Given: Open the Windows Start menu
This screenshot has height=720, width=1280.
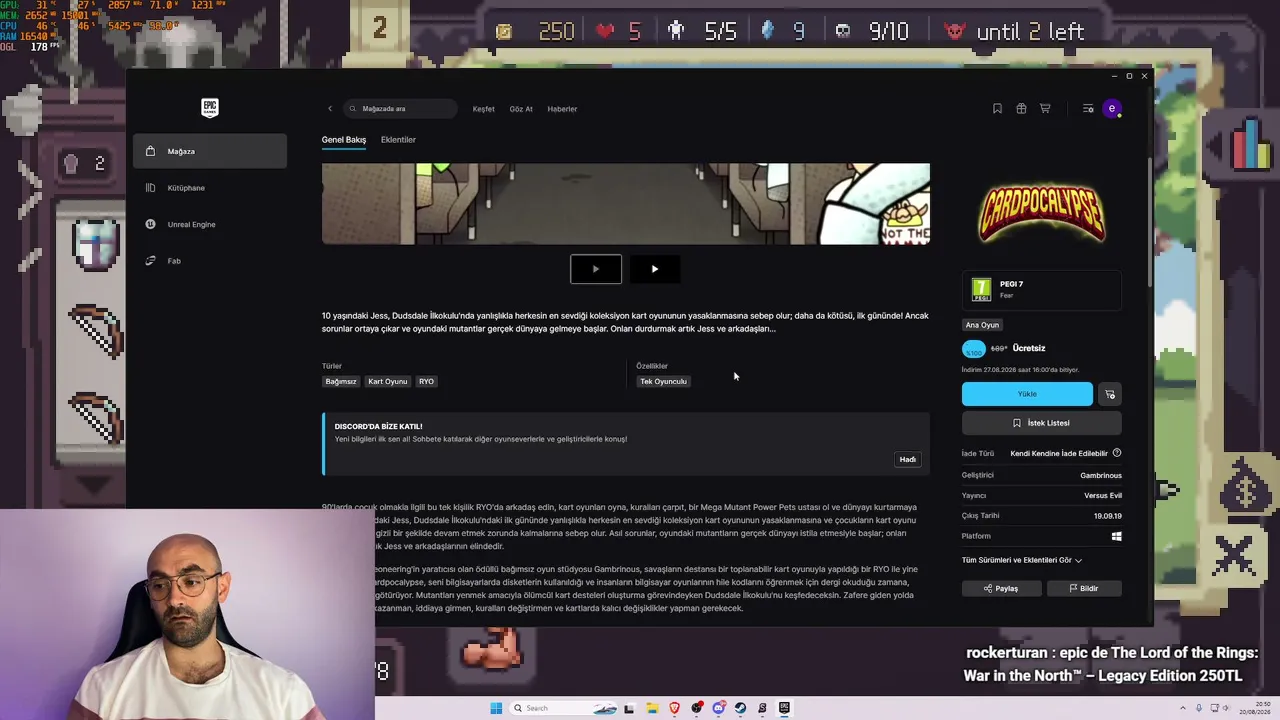Looking at the screenshot, I should tap(496, 708).
